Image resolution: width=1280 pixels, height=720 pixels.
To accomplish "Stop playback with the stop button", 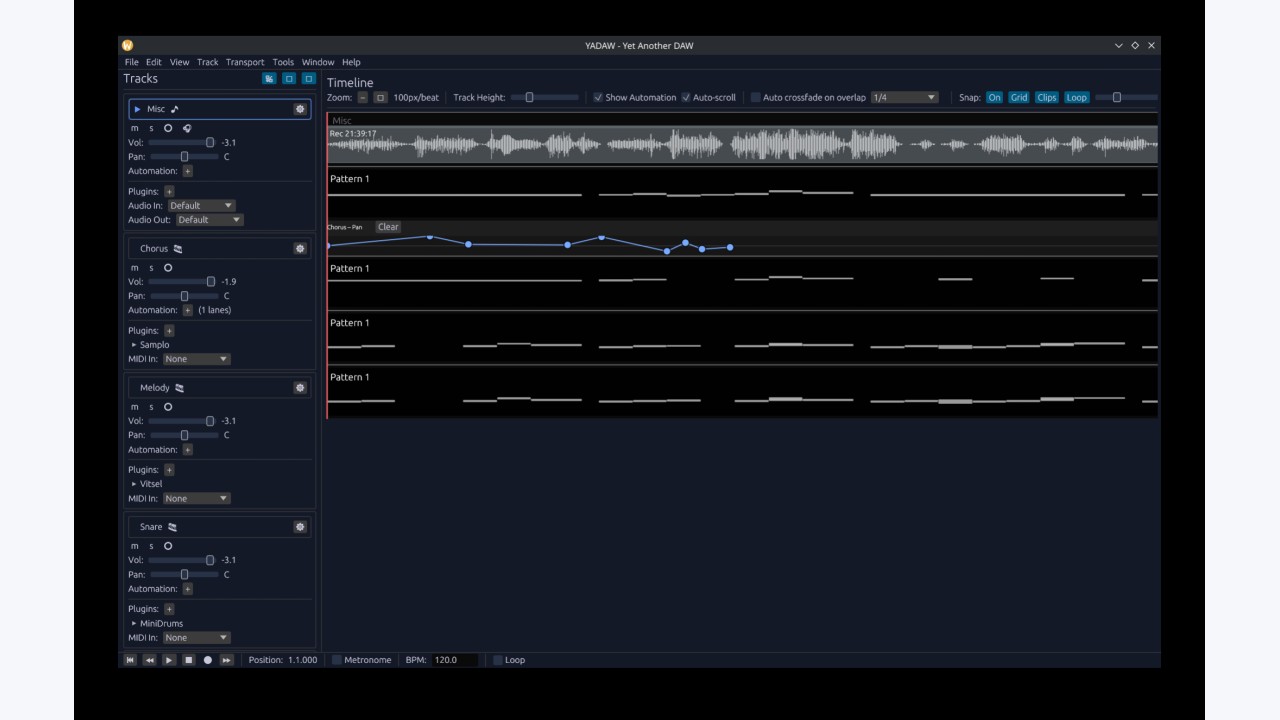I will coord(188,660).
